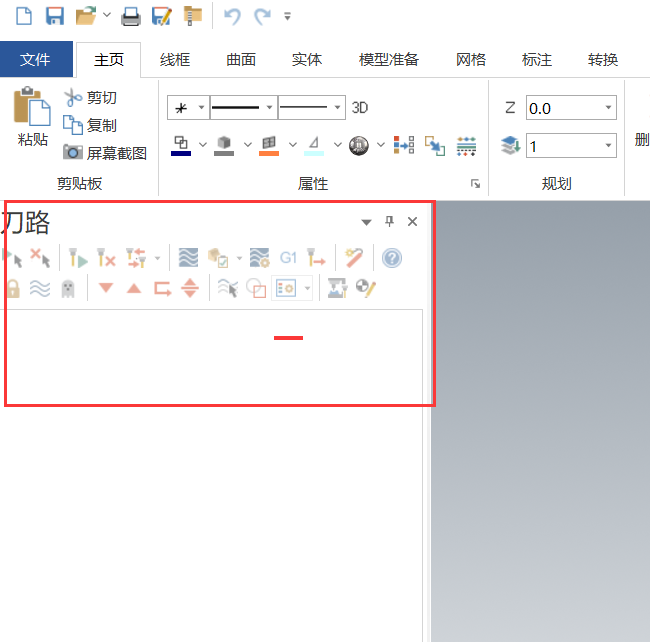Viewport: 650px width, 642px height.
Task: Switch to the 转换 tab
Action: [x=603, y=60]
